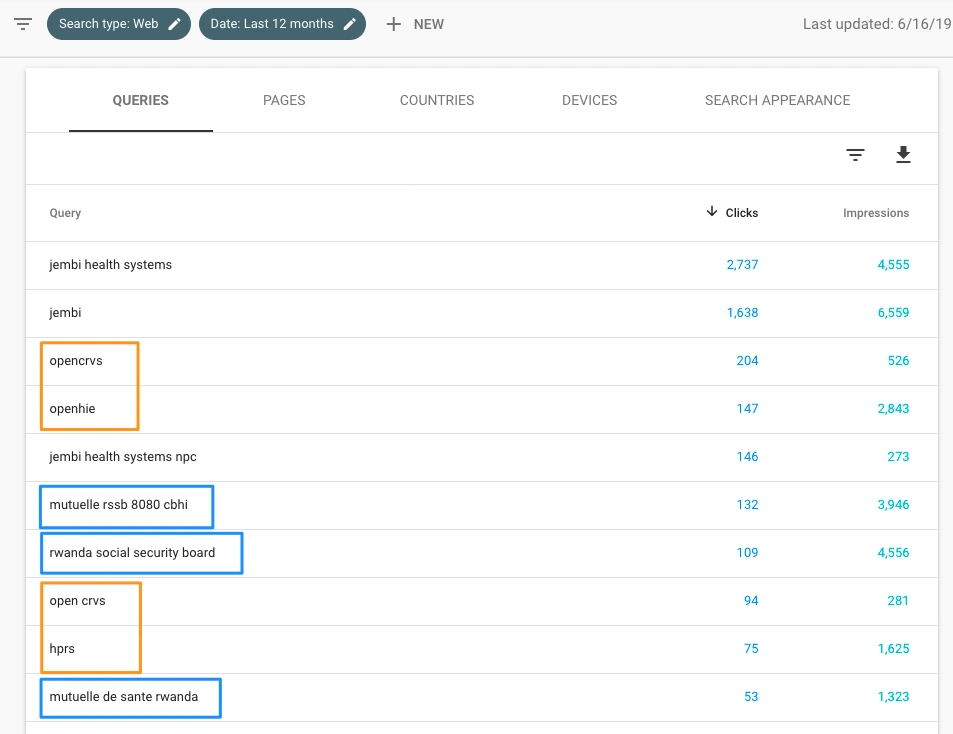Click the Query column header

(65, 213)
